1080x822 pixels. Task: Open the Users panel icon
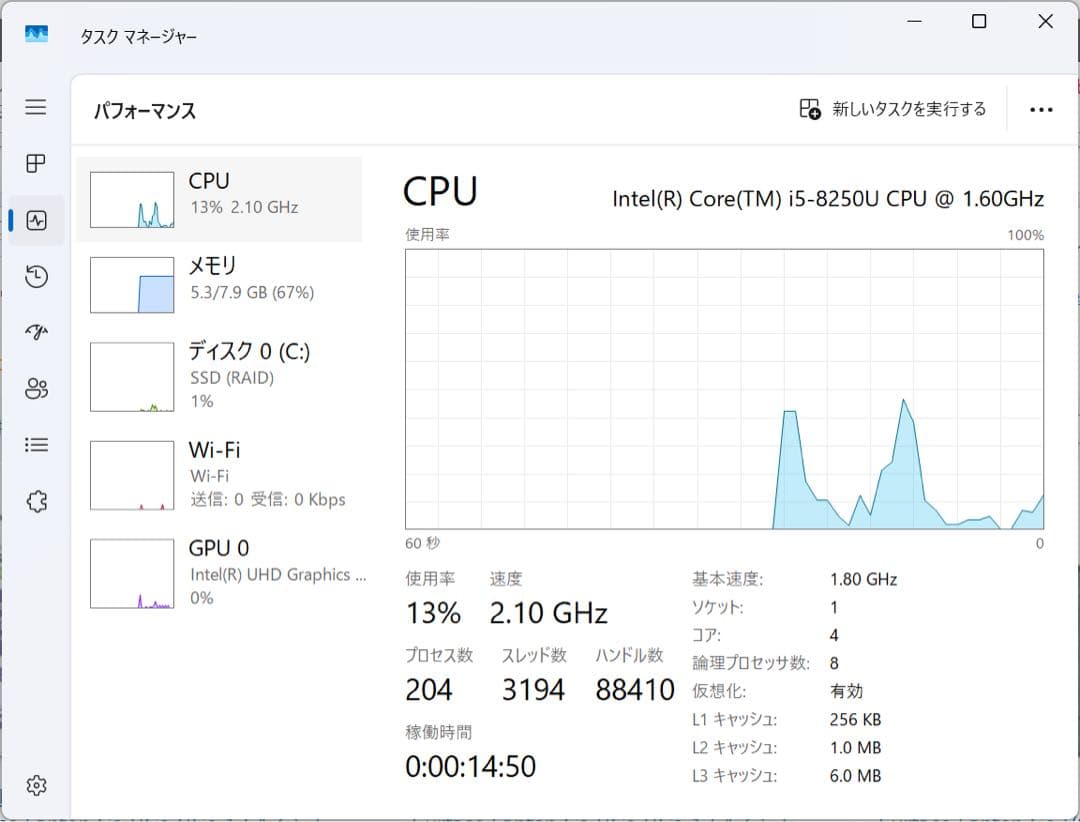click(x=36, y=389)
